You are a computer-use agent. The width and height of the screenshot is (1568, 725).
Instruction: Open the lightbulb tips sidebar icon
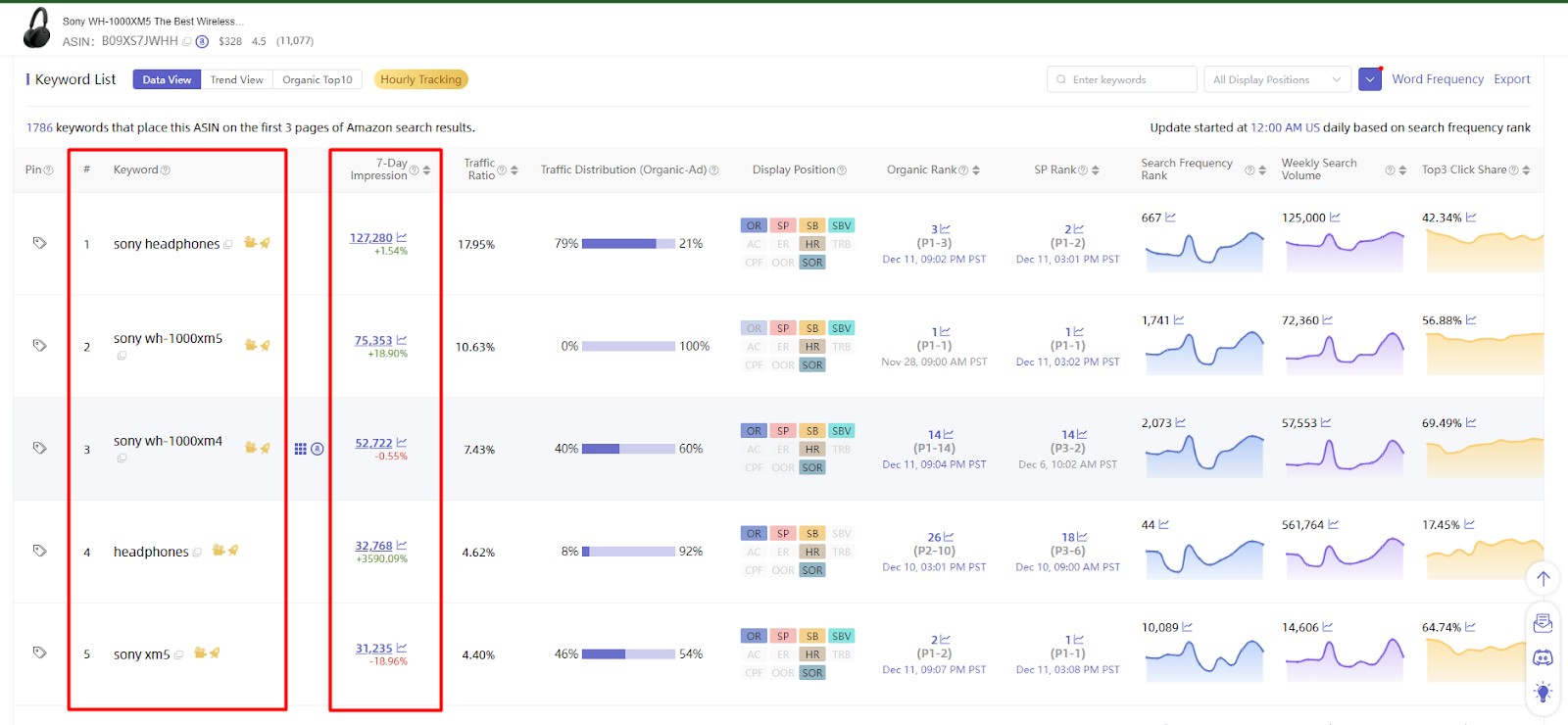1543,693
